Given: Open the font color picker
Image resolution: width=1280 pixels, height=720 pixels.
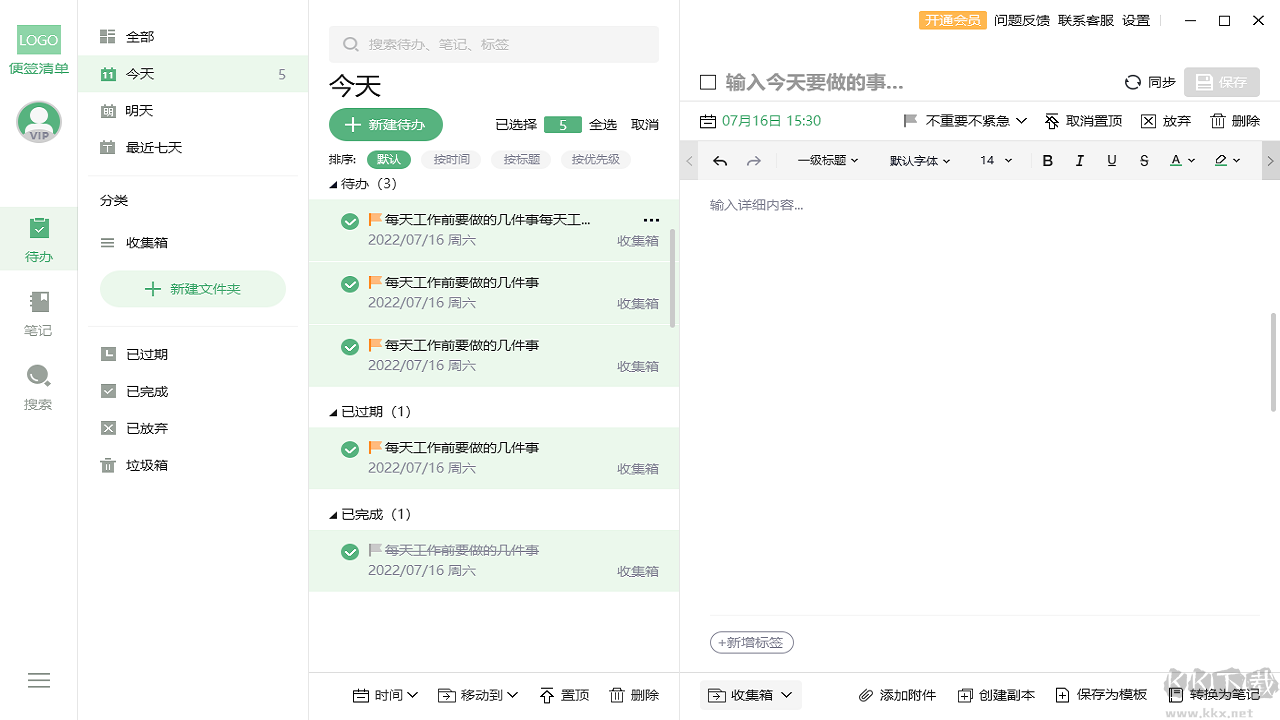Looking at the screenshot, I should pyautogui.click(x=1179, y=160).
